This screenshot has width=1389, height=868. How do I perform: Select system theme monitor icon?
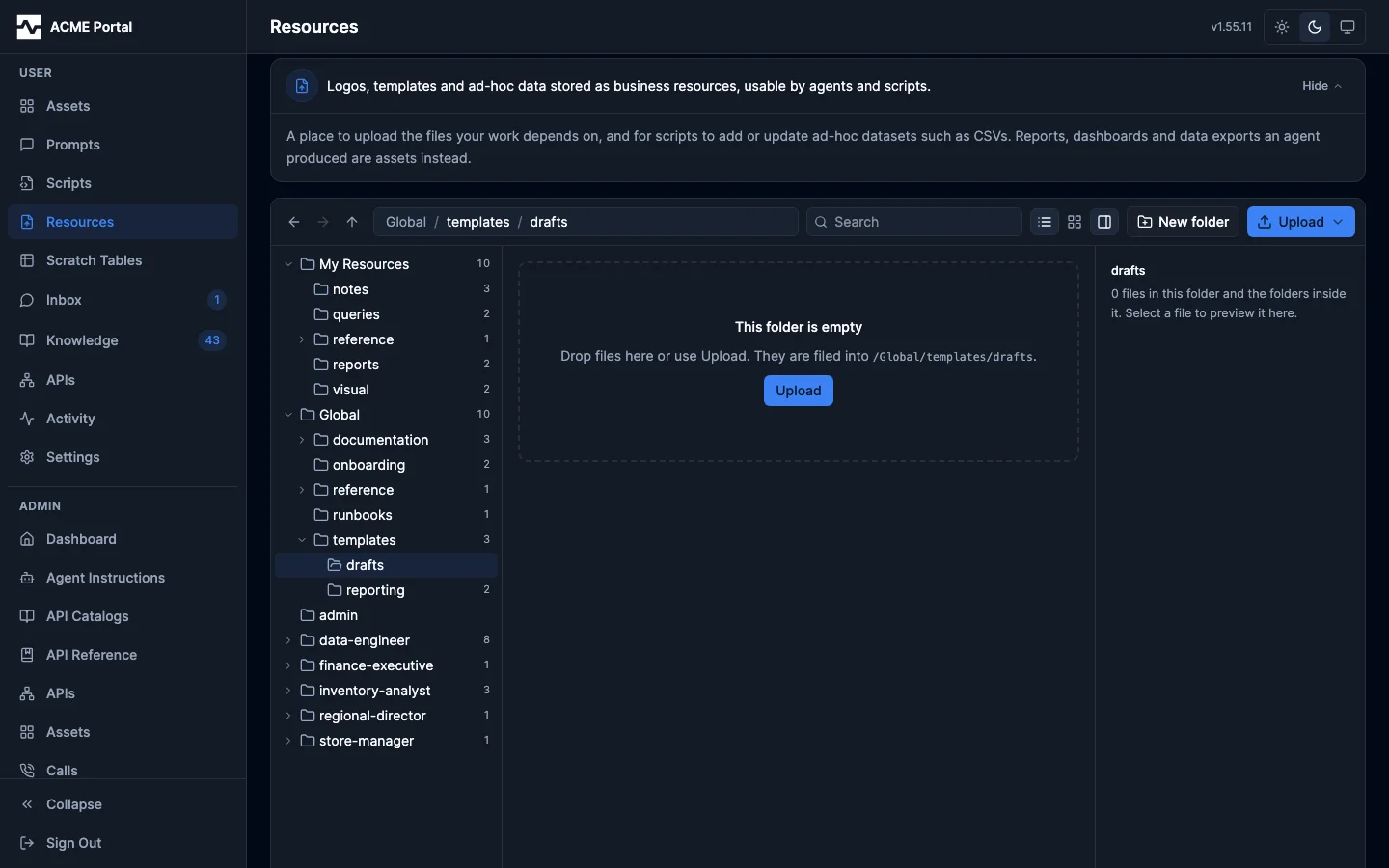point(1348,27)
